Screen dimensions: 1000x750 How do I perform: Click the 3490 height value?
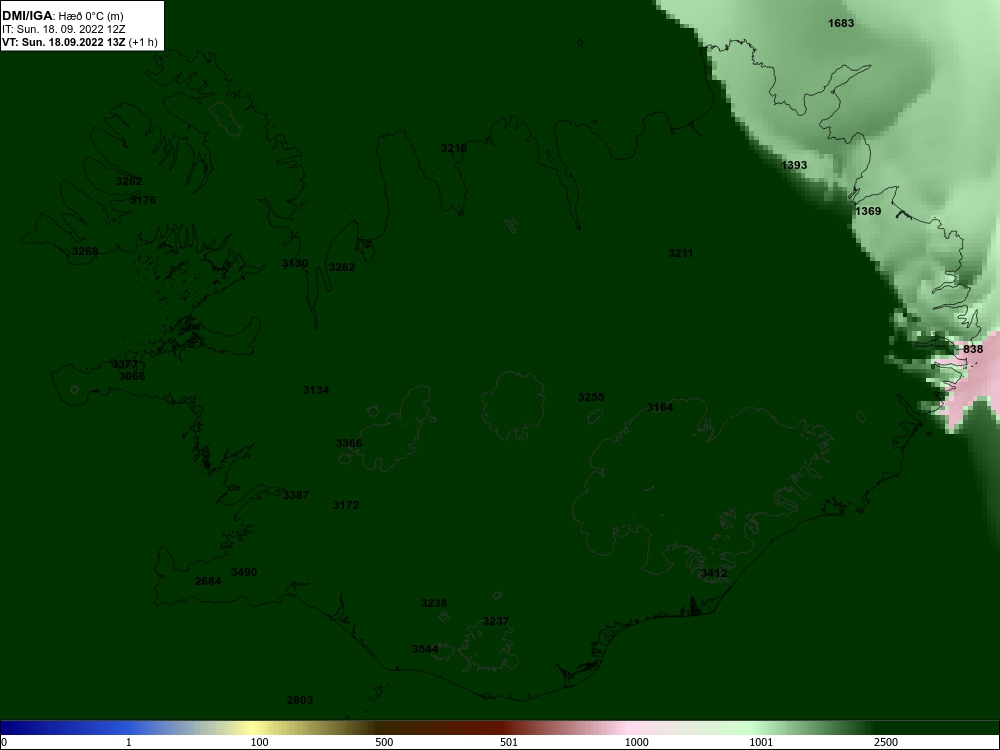click(x=244, y=572)
